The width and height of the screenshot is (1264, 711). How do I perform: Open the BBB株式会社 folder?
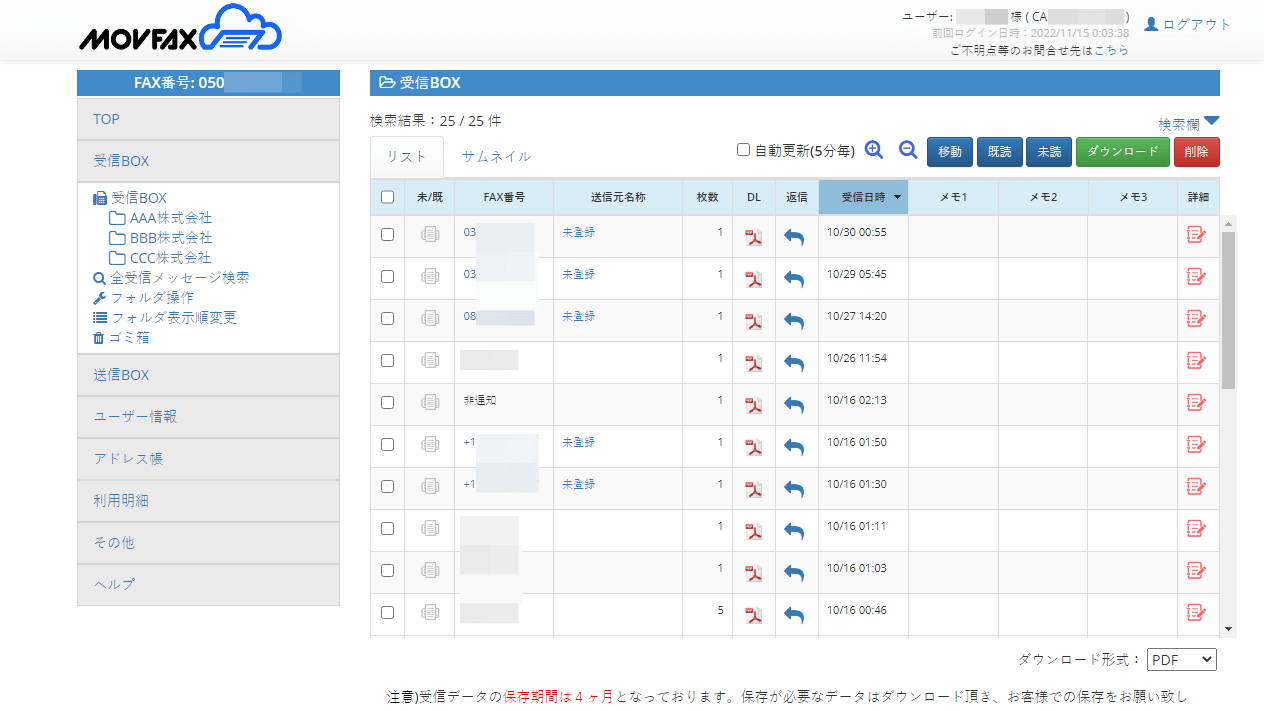click(x=161, y=238)
